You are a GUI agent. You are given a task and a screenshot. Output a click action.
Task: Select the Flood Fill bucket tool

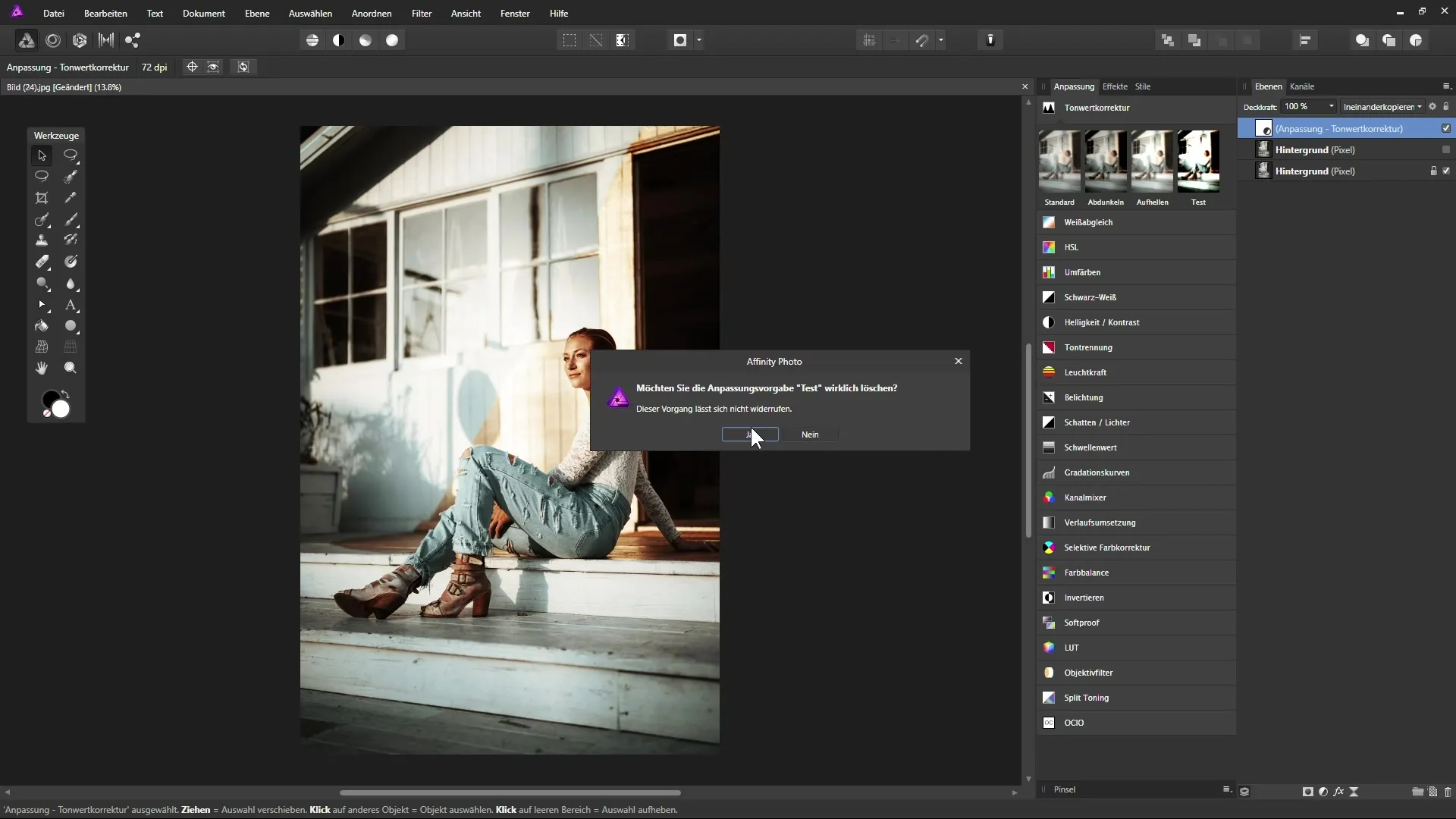tap(42, 326)
